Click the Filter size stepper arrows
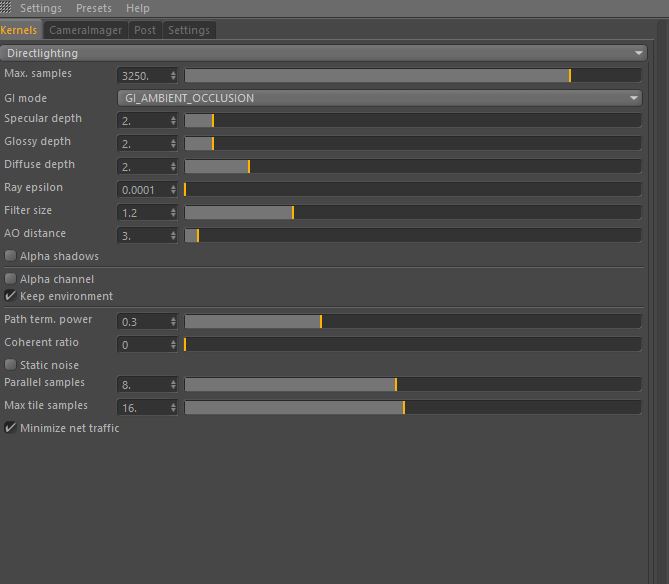The height and width of the screenshot is (584, 669). click(173, 213)
